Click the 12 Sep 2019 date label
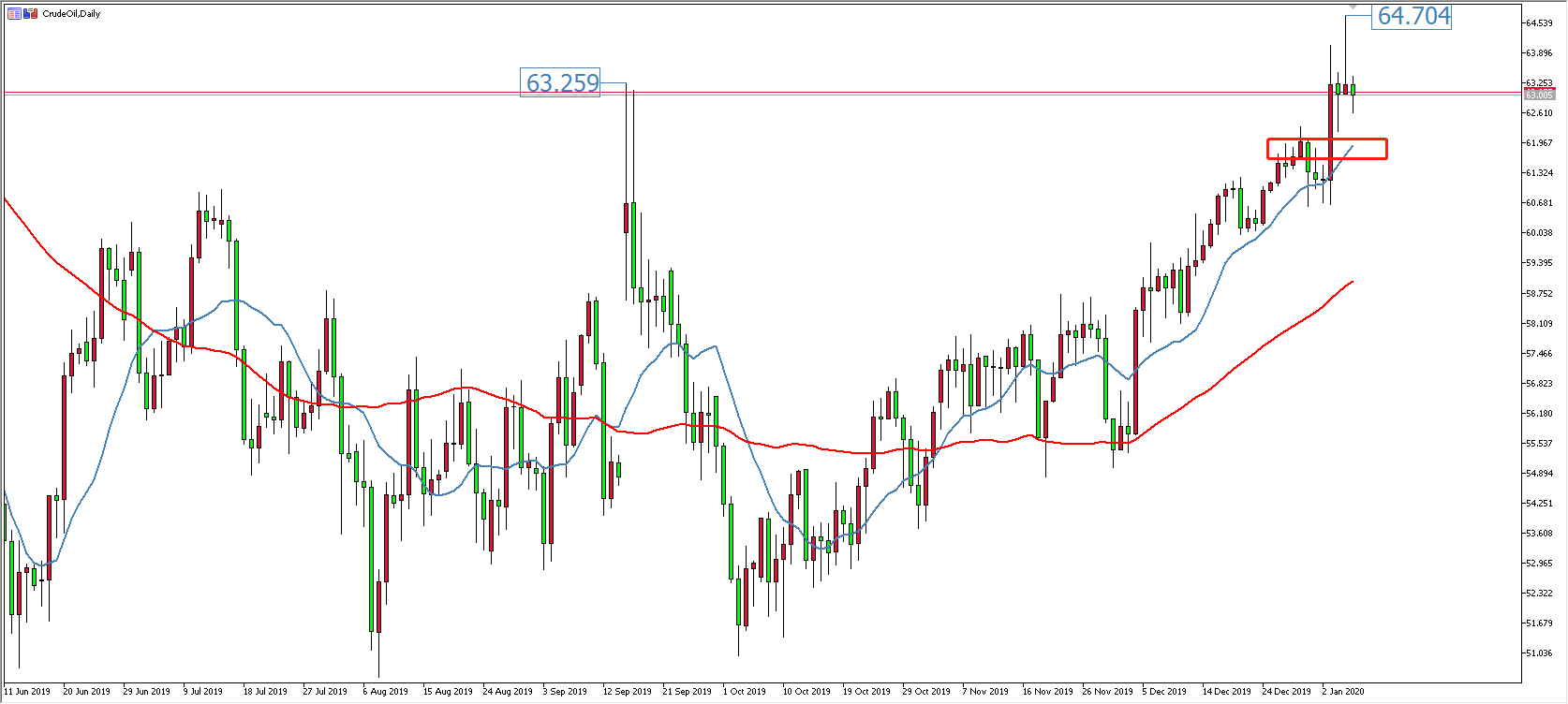 click(x=628, y=692)
